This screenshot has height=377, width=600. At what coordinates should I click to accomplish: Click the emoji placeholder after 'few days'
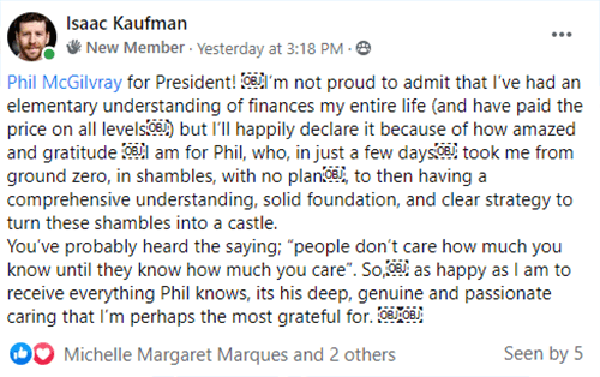(446, 152)
